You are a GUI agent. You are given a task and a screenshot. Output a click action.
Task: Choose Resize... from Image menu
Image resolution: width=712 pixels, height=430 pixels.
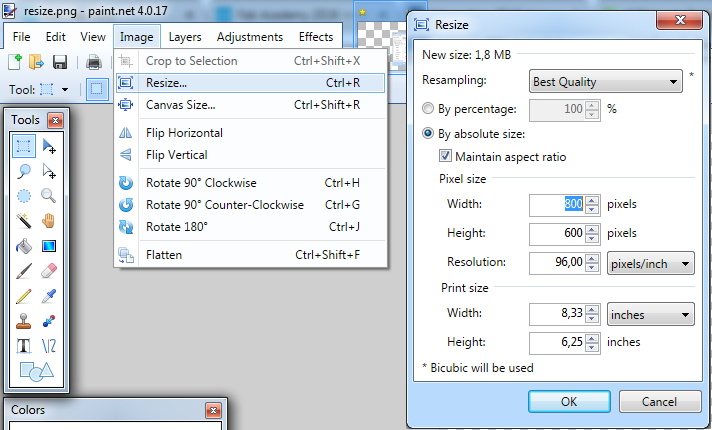pos(250,83)
